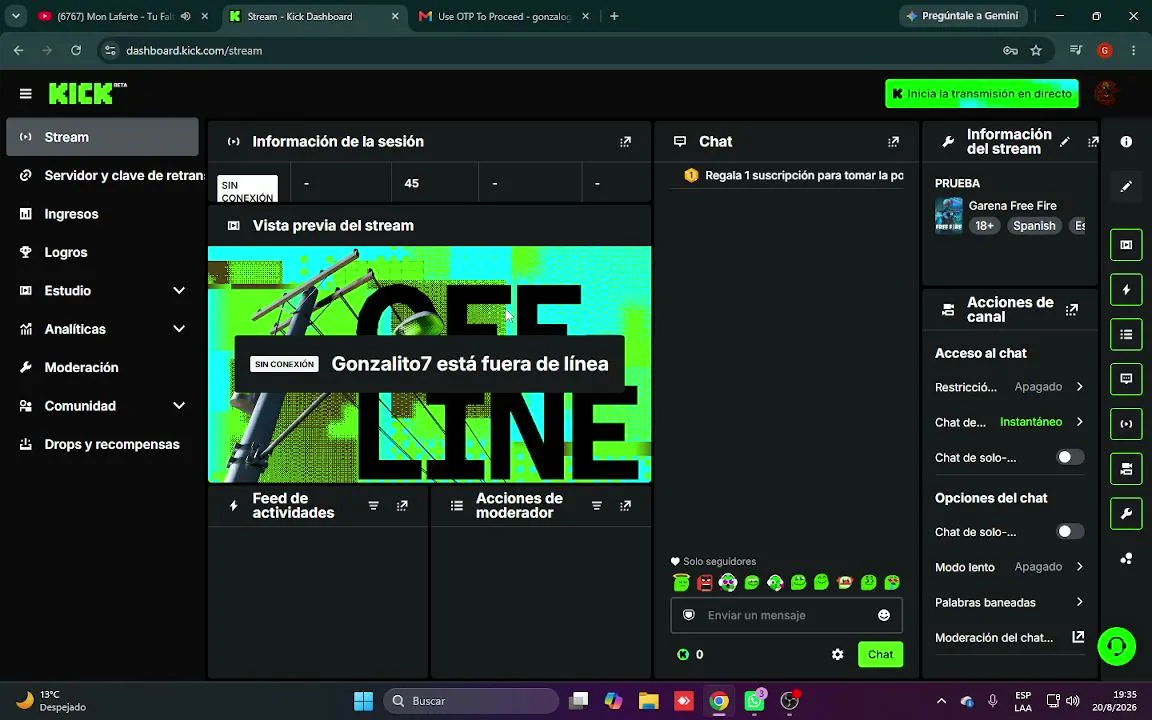
Task: Select Stream in the sidebar
Action: point(102,137)
